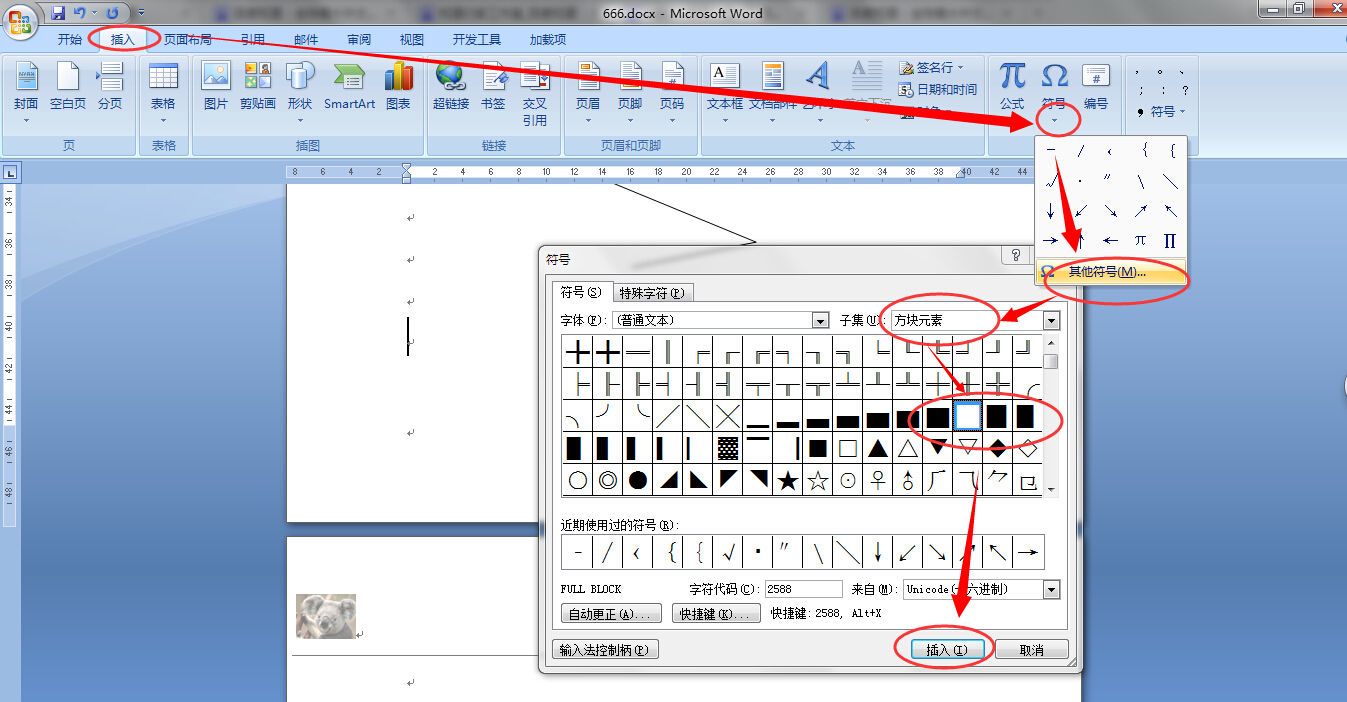This screenshot has height=702, width=1347.
Task: Select the koala image in the document
Action: [x=326, y=616]
